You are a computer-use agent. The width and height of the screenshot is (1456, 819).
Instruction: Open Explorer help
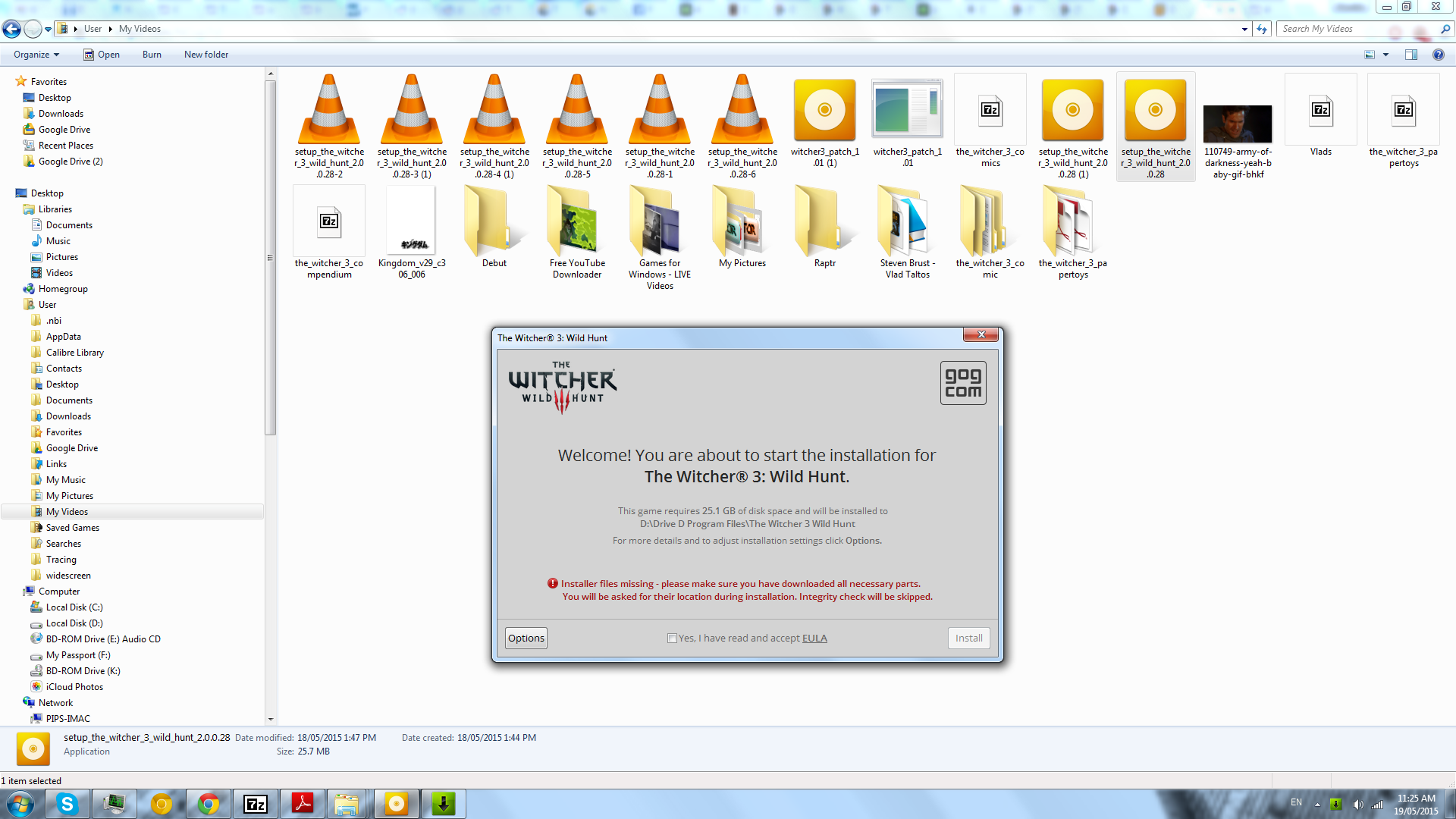[1438, 55]
